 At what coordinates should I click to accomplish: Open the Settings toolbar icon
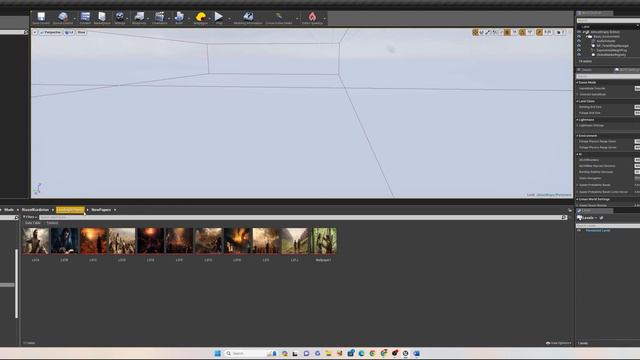click(x=120, y=17)
